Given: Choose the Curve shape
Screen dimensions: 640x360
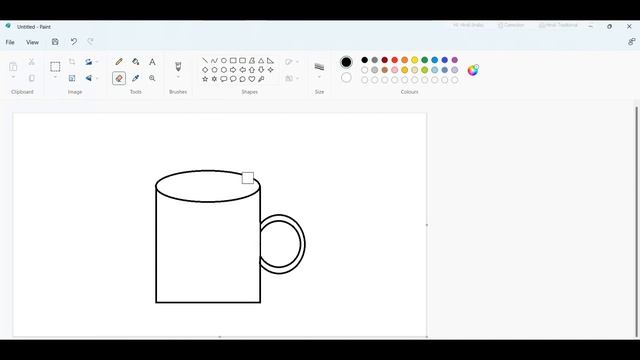Looking at the screenshot, I should pyautogui.click(x=214, y=60).
